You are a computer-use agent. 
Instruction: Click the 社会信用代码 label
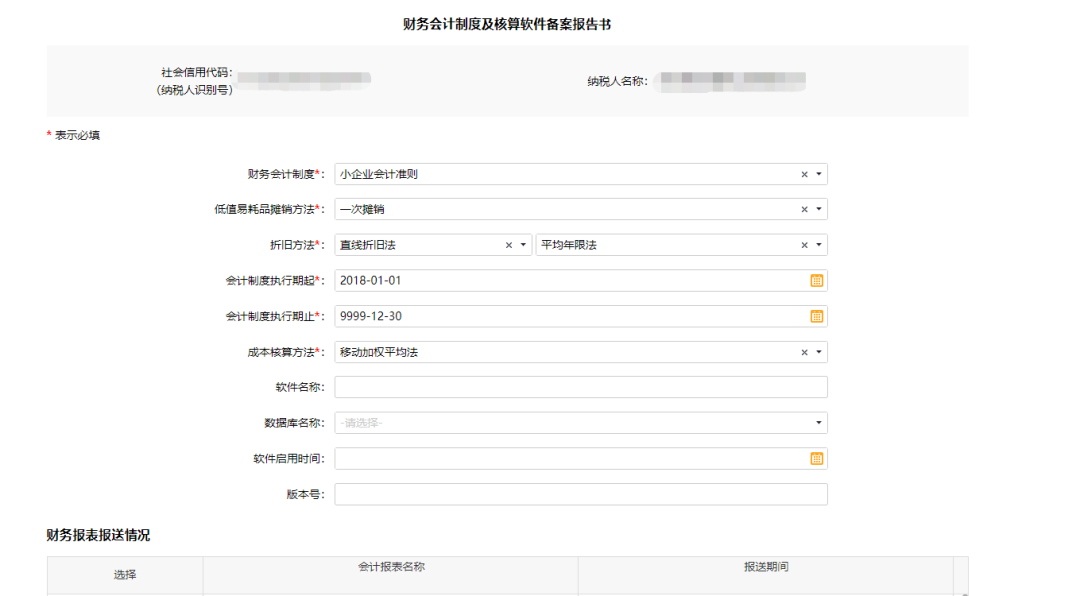pyautogui.click(x=196, y=72)
